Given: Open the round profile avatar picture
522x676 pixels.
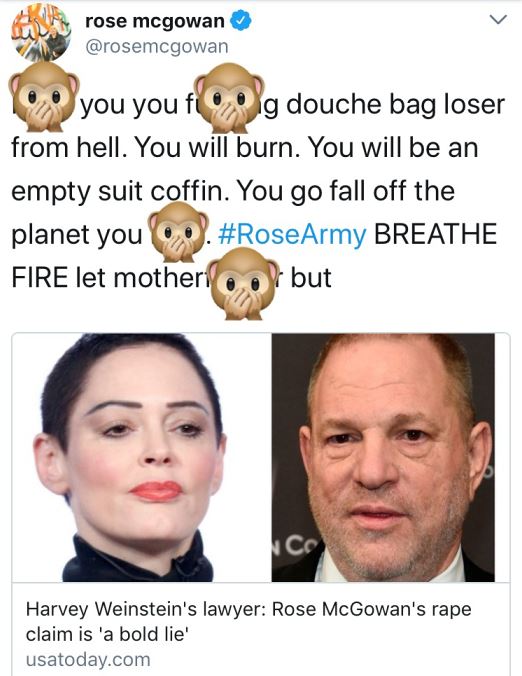Looking at the screenshot, I should click(x=41, y=33).
